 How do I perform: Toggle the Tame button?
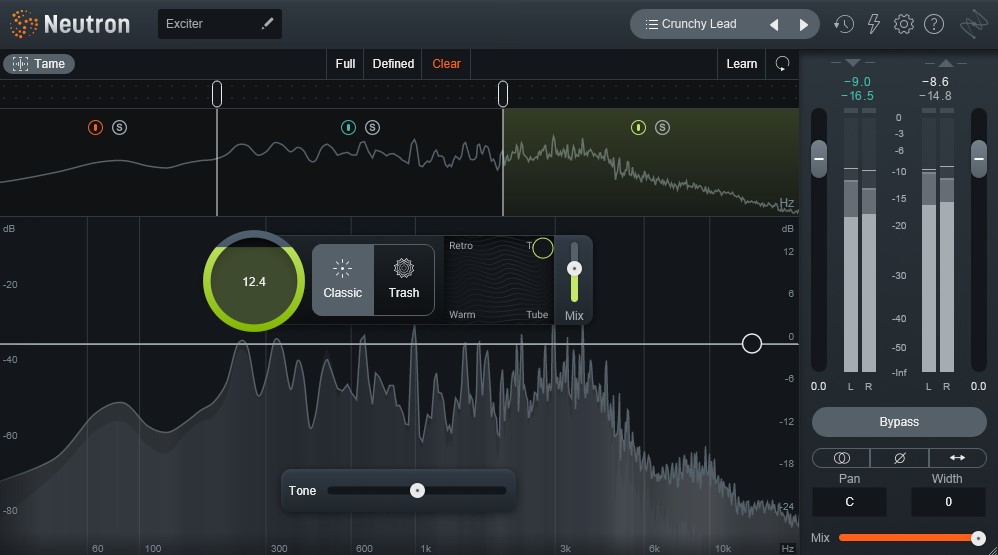pos(39,64)
